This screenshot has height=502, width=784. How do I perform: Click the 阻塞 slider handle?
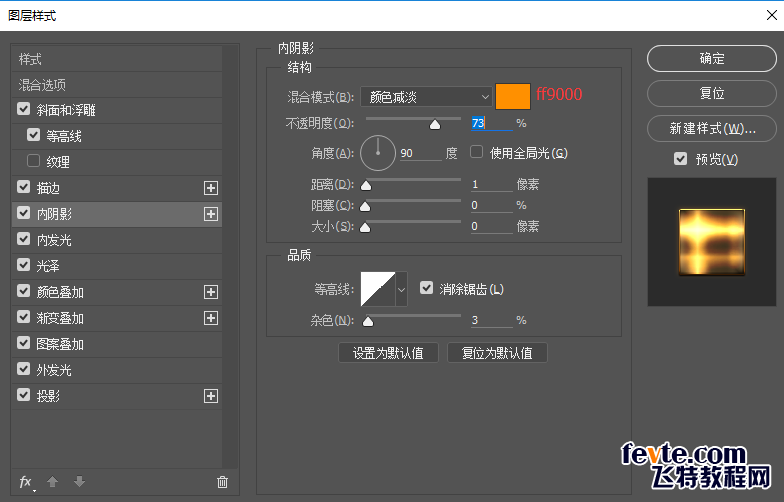pyautogui.click(x=366, y=206)
